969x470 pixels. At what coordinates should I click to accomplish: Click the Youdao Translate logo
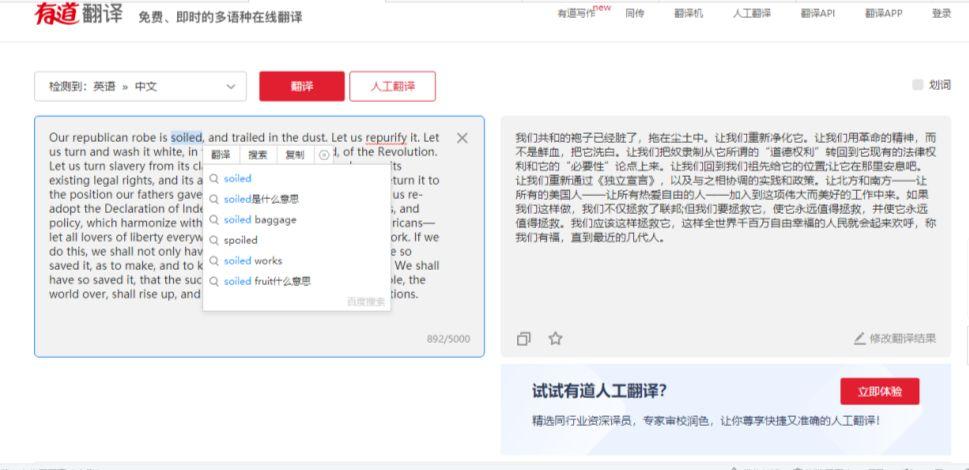click(x=78, y=14)
